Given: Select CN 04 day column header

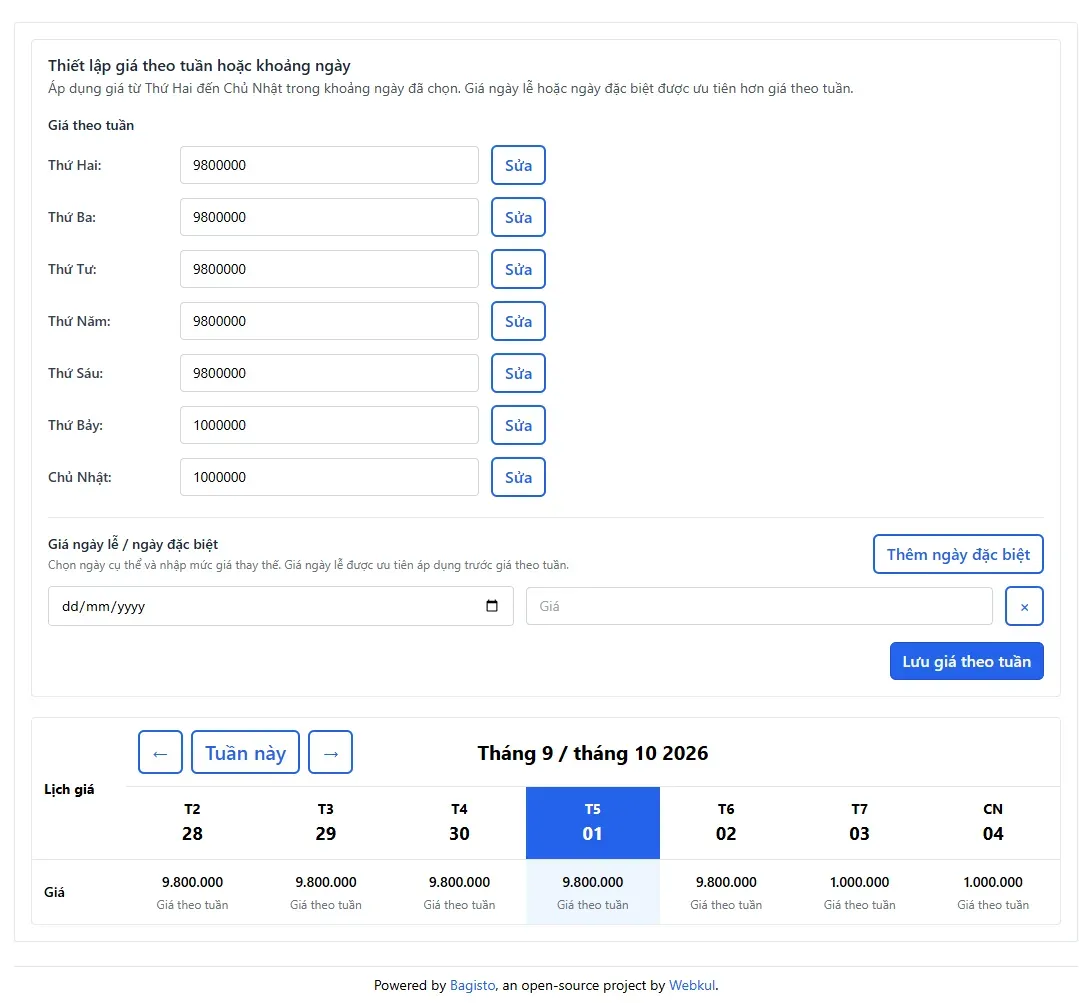Looking at the screenshot, I should tap(993, 823).
